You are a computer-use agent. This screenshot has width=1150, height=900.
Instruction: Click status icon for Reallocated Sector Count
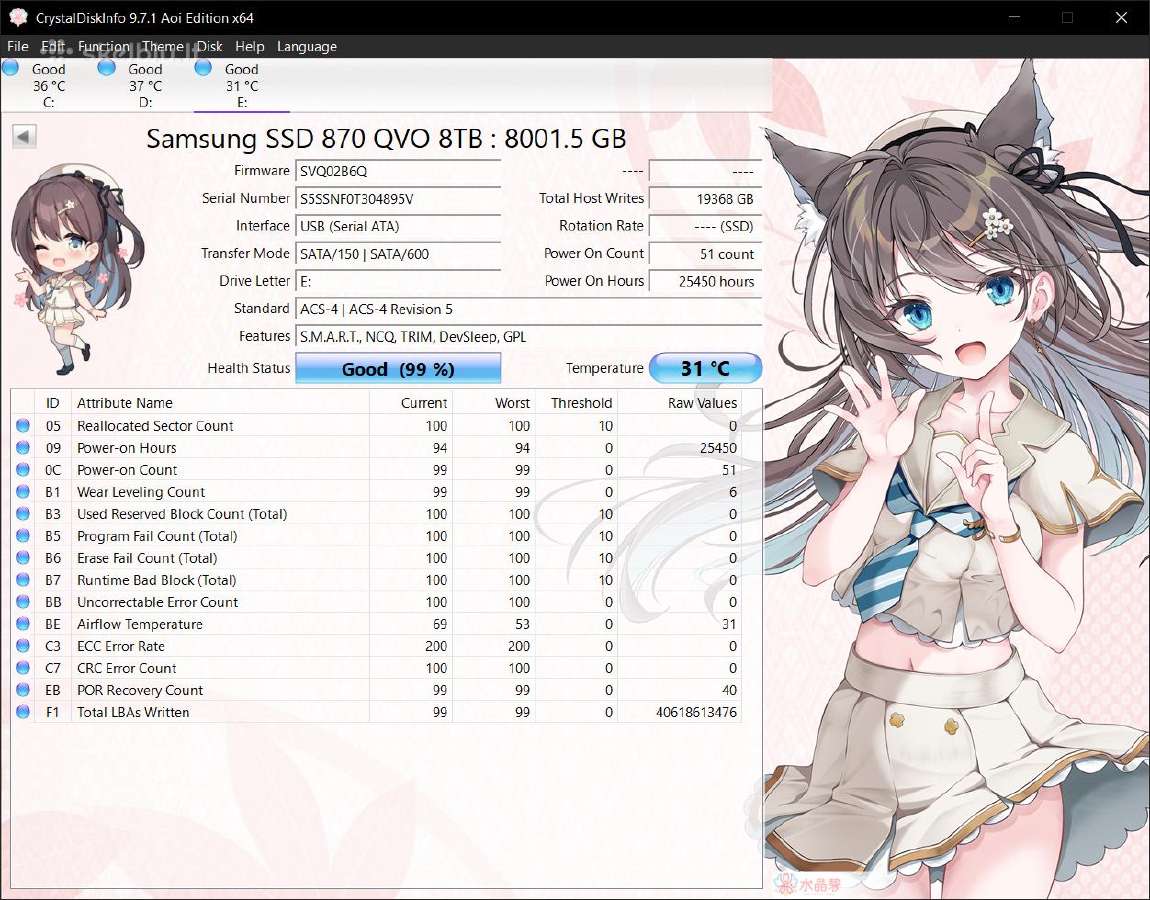tap(23, 425)
